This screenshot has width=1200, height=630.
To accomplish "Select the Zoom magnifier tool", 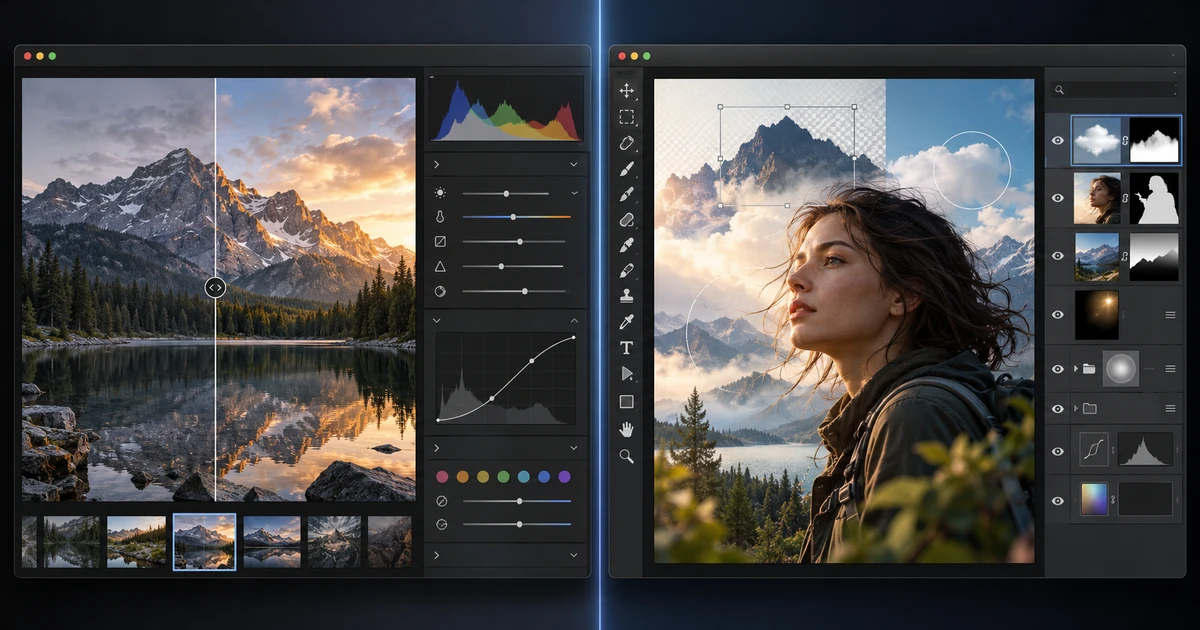I will tap(627, 456).
